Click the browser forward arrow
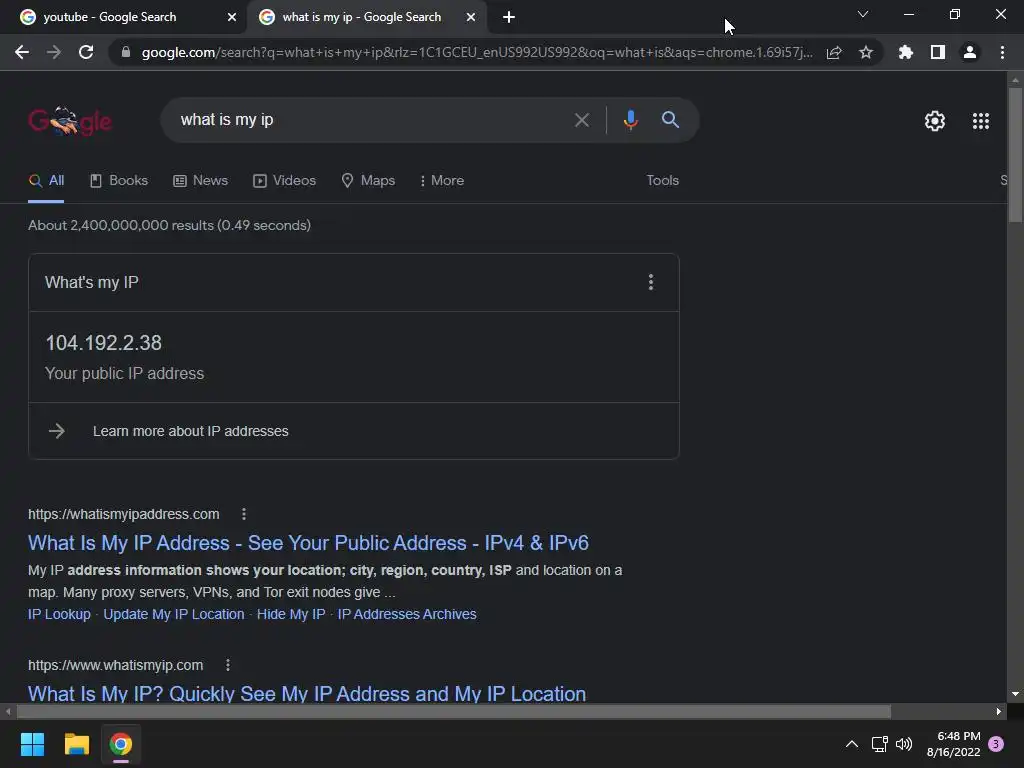This screenshot has width=1024, height=768. coord(54,52)
